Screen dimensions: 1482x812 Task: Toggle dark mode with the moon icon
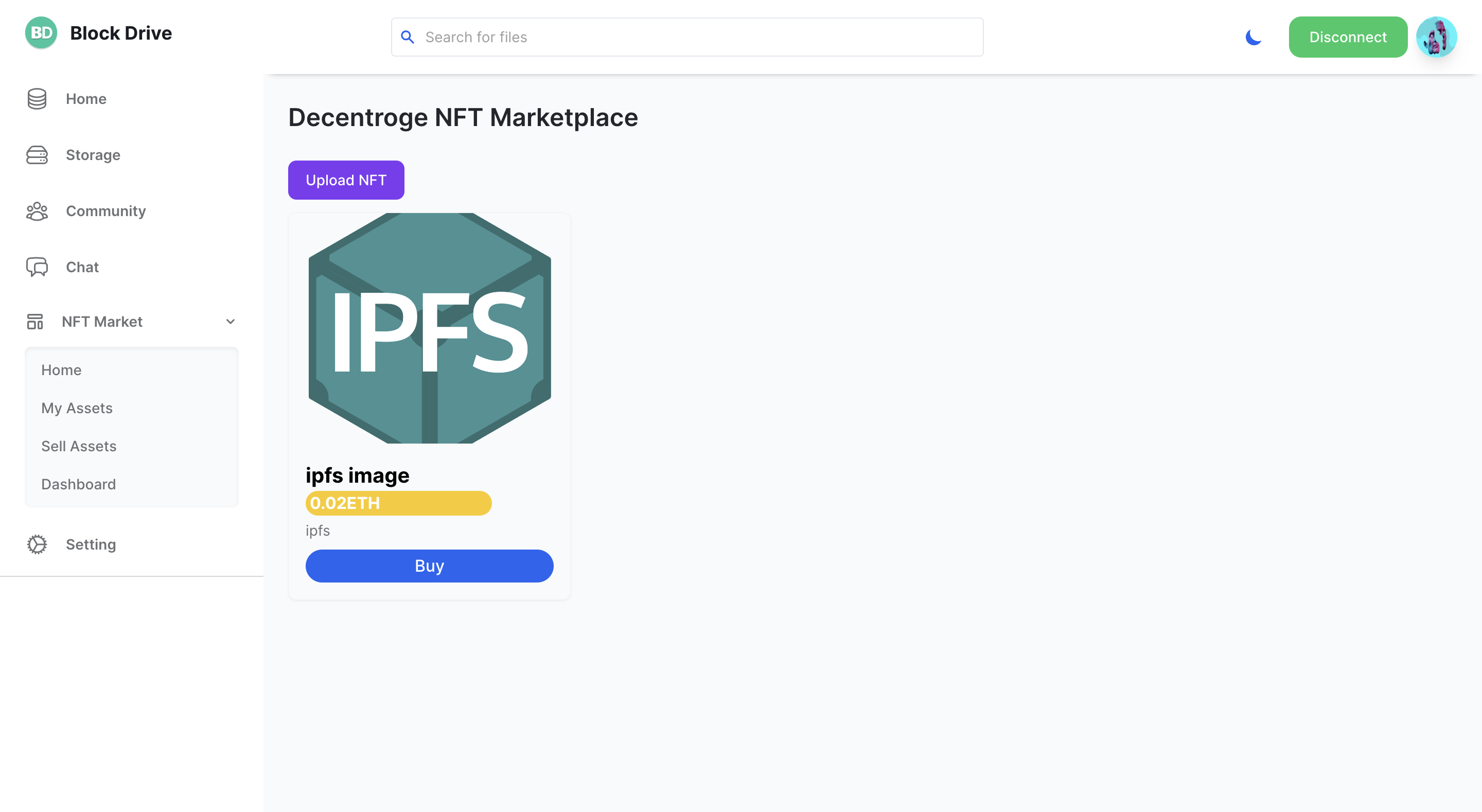(1253, 37)
